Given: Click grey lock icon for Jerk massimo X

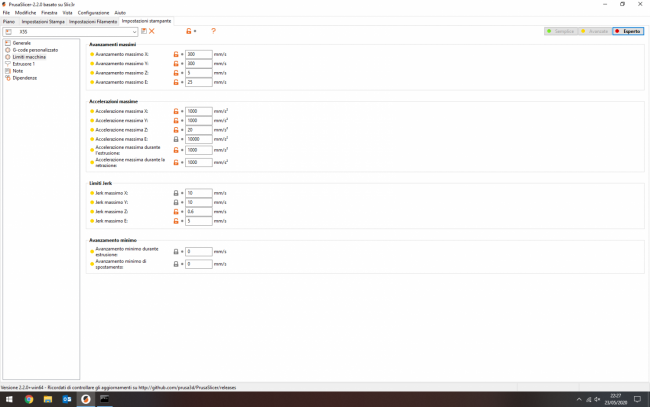Looking at the screenshot, I should click(x=176, y=193).
